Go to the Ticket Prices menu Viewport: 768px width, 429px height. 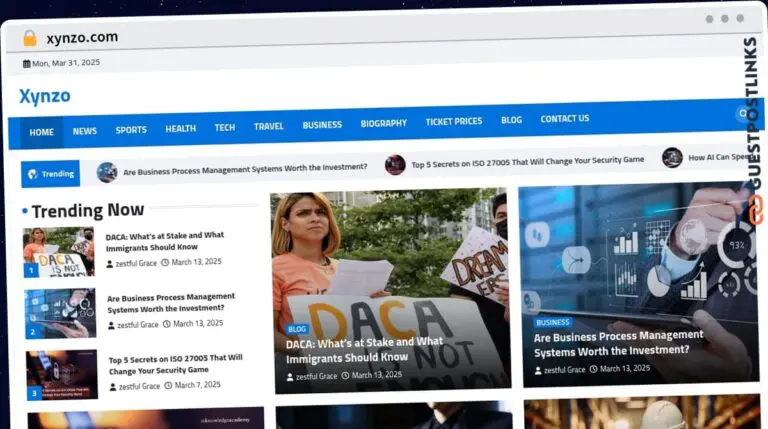(453, 122)
